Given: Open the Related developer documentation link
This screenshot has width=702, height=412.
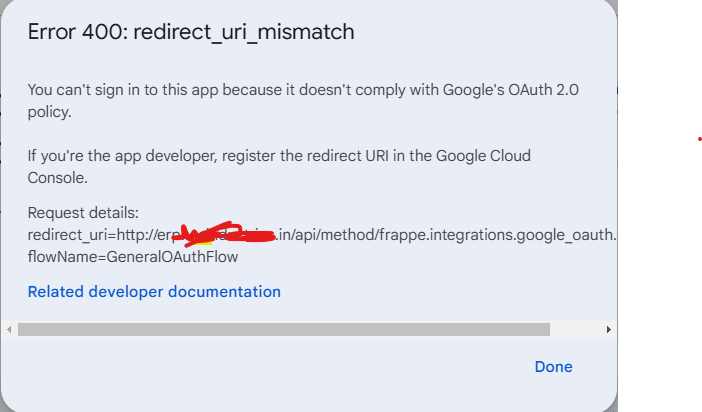Looking at the screenshot, I should (154, 292).
